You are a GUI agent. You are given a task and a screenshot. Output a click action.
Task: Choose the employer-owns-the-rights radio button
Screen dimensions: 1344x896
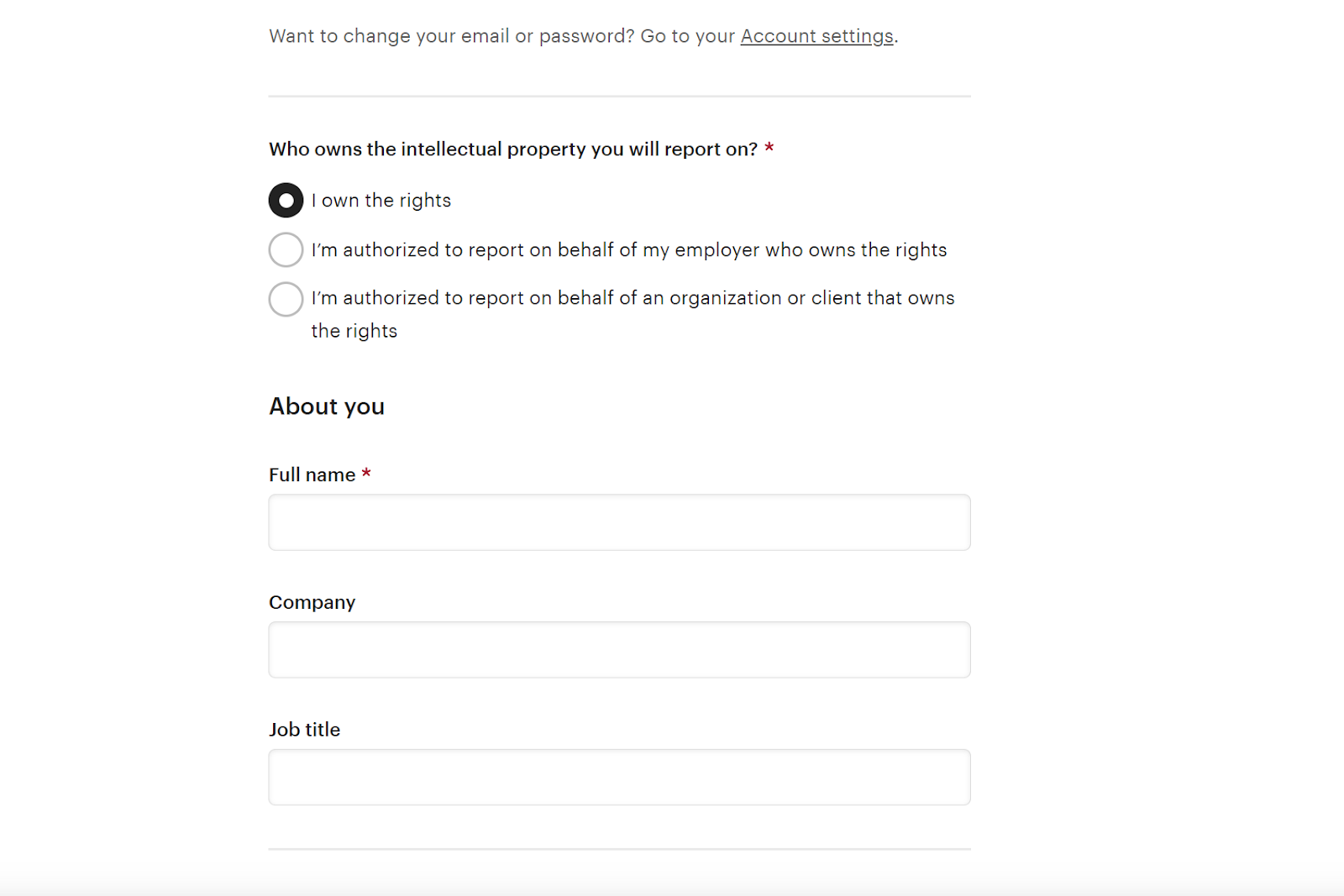coord(286,250)
